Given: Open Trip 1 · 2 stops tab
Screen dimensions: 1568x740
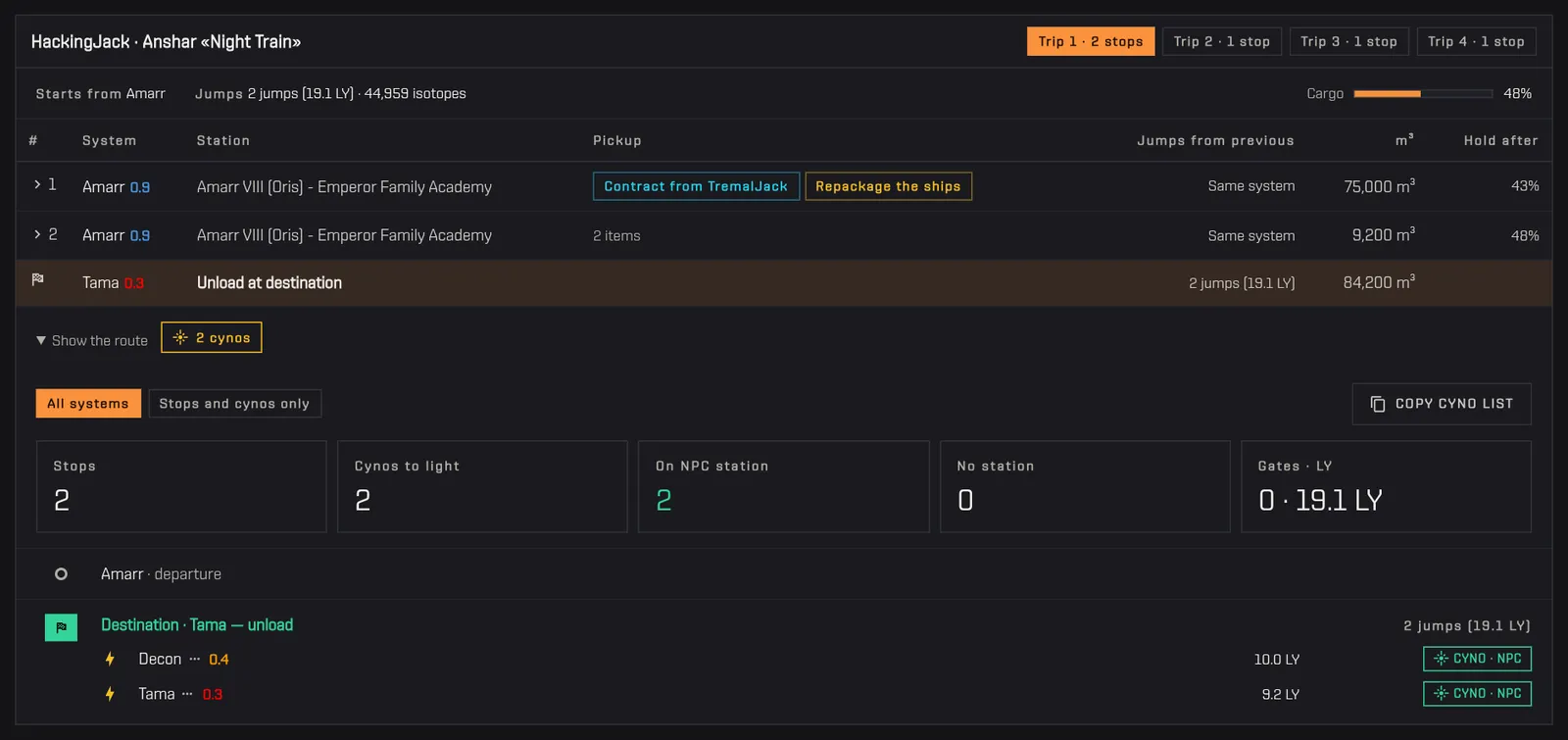Looking at the screenshot, I should (x=1091, y=41).
